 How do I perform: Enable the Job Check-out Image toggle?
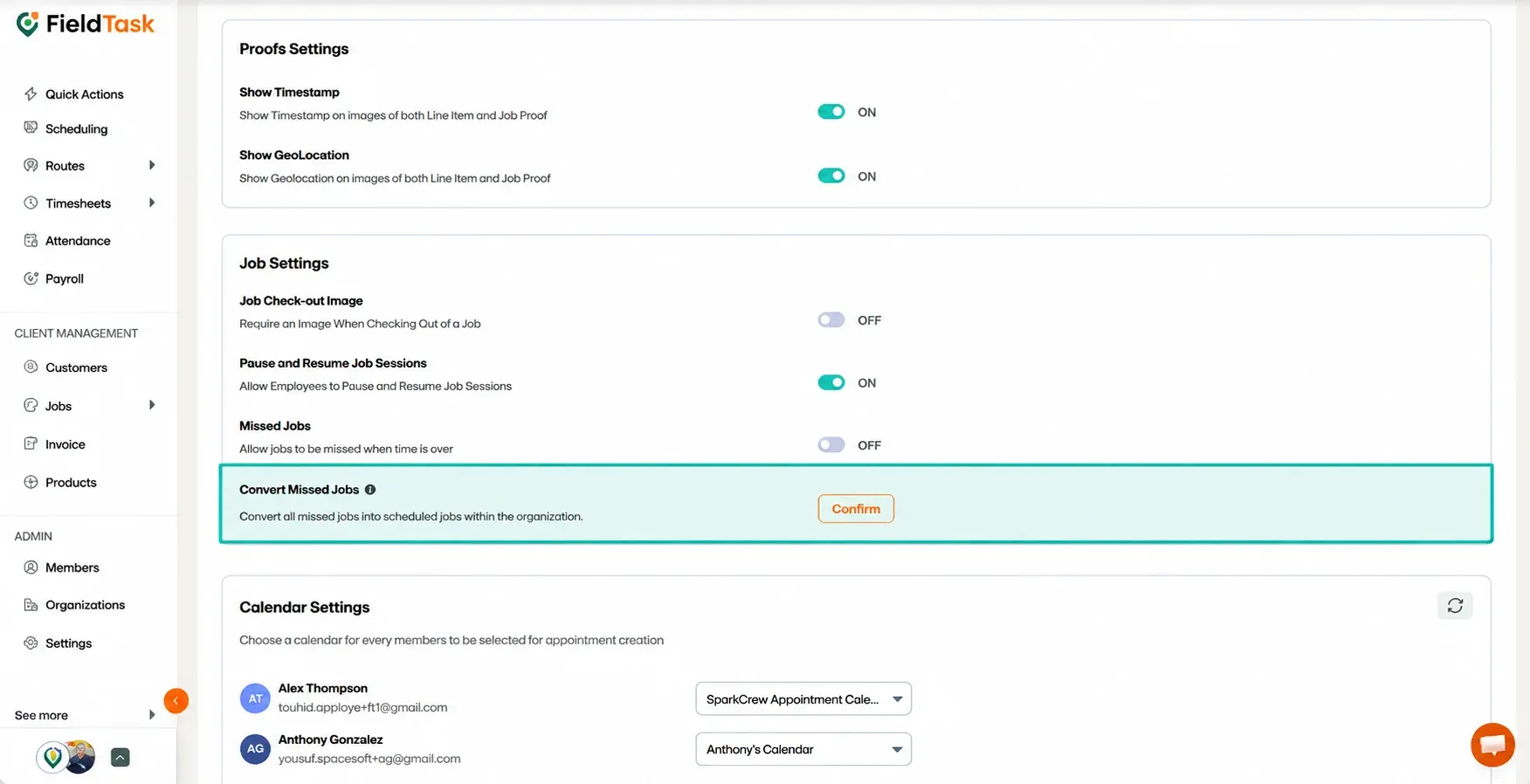click(831, 320)
